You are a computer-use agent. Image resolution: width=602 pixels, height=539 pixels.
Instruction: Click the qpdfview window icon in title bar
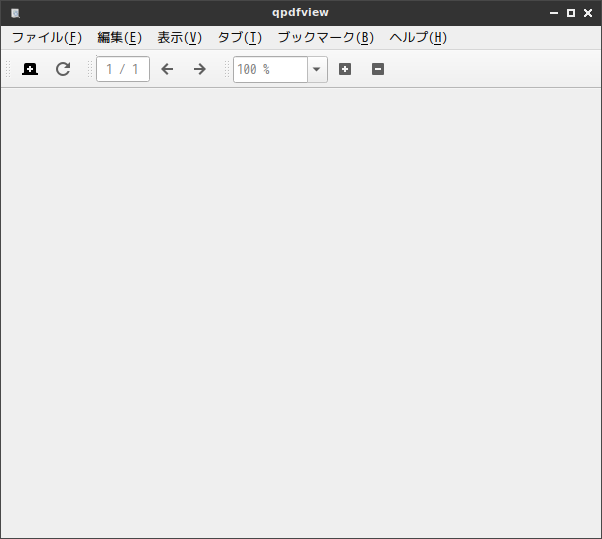pos(15,13)
